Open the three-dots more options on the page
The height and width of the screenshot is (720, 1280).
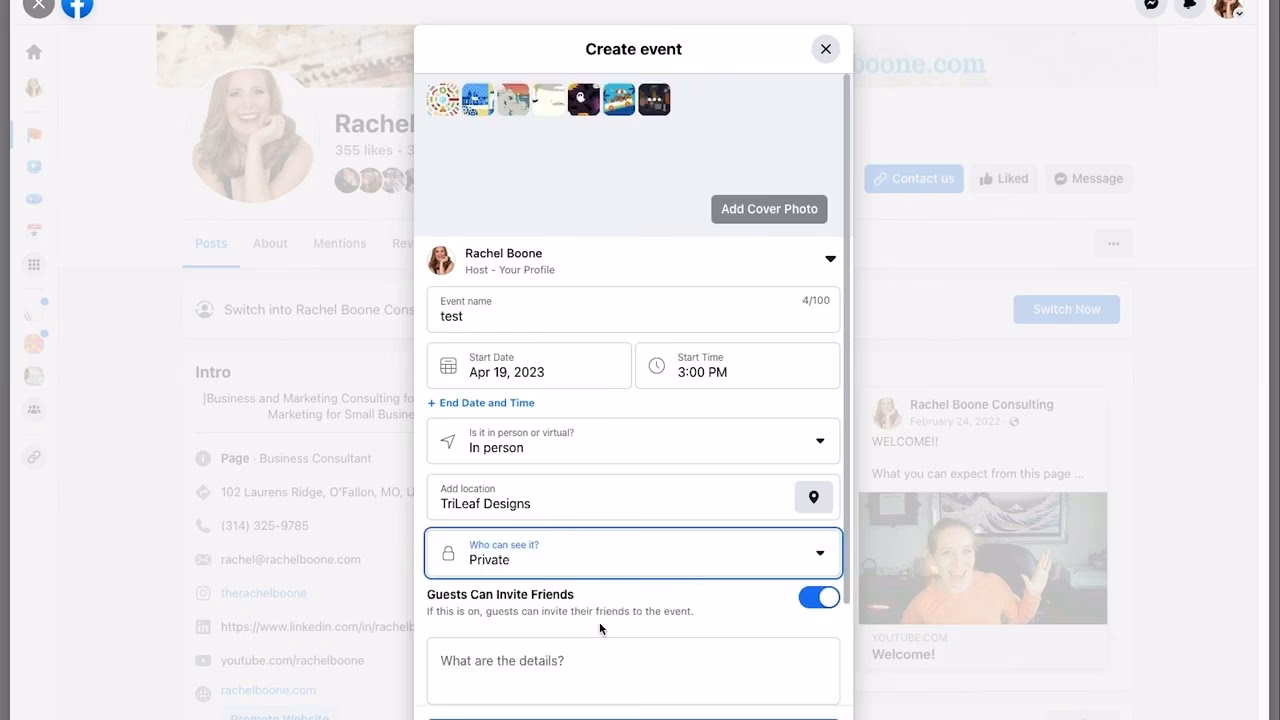1113,243
